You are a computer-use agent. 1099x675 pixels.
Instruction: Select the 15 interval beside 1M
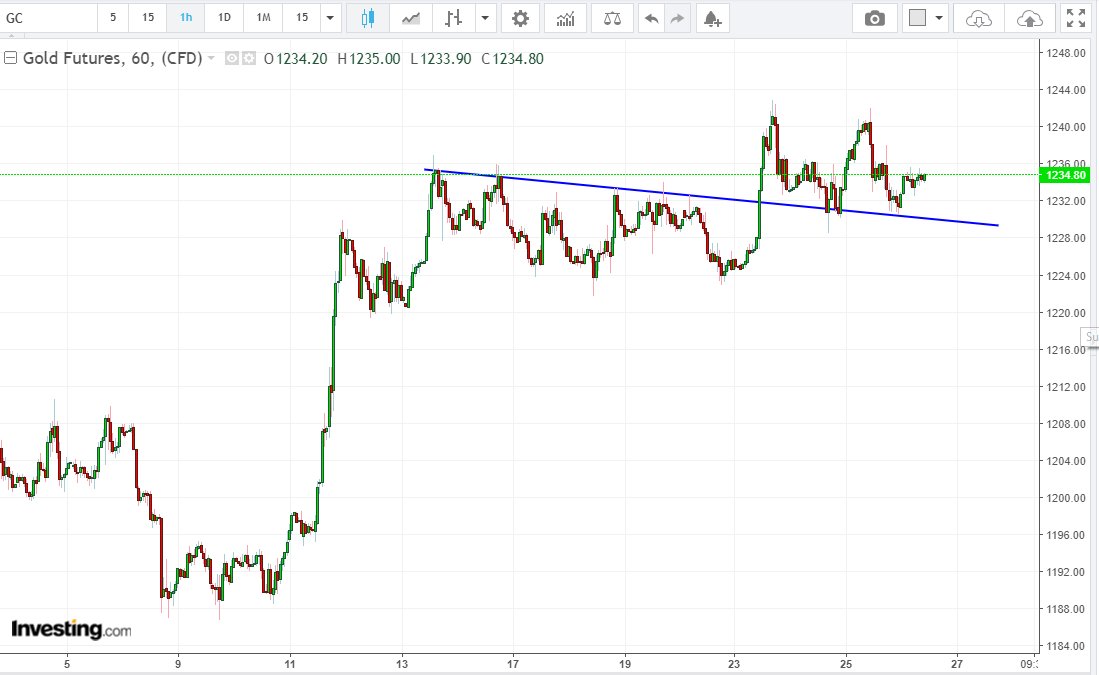tap(301, 18)
